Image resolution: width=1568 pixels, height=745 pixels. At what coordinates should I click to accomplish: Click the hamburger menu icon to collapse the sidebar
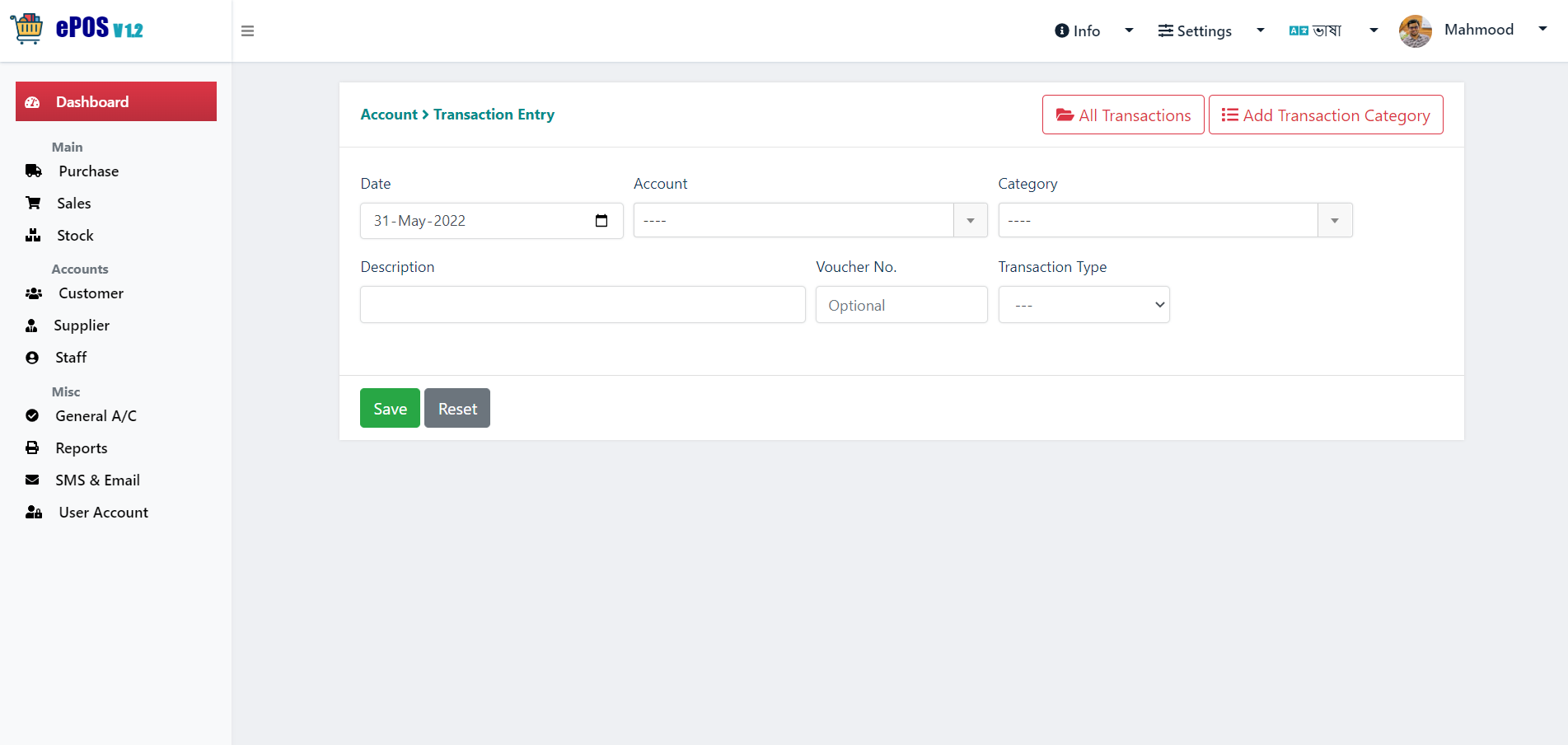click(x=247, y=31)
